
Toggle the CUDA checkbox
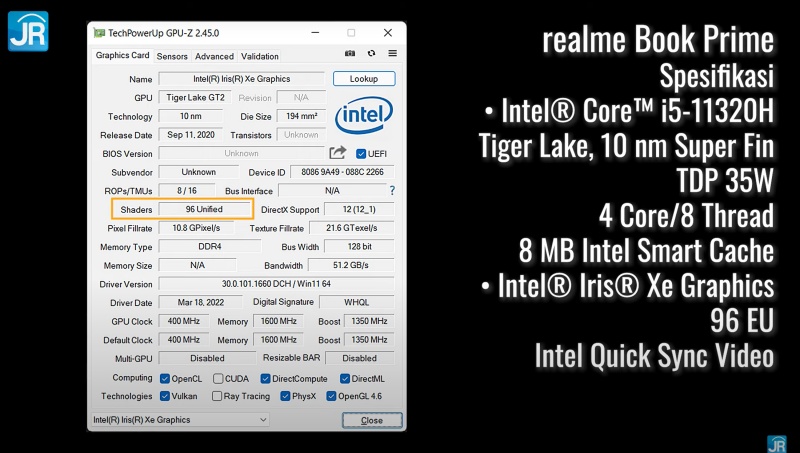coord(218,379)
